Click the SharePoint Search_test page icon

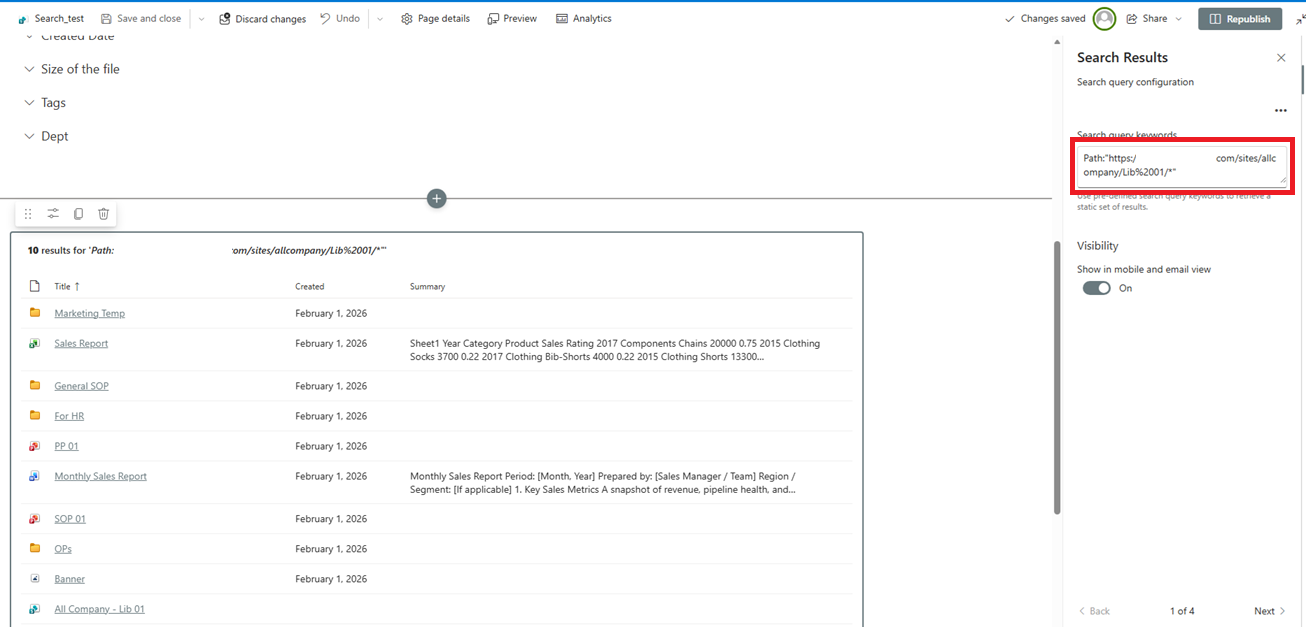22,19
